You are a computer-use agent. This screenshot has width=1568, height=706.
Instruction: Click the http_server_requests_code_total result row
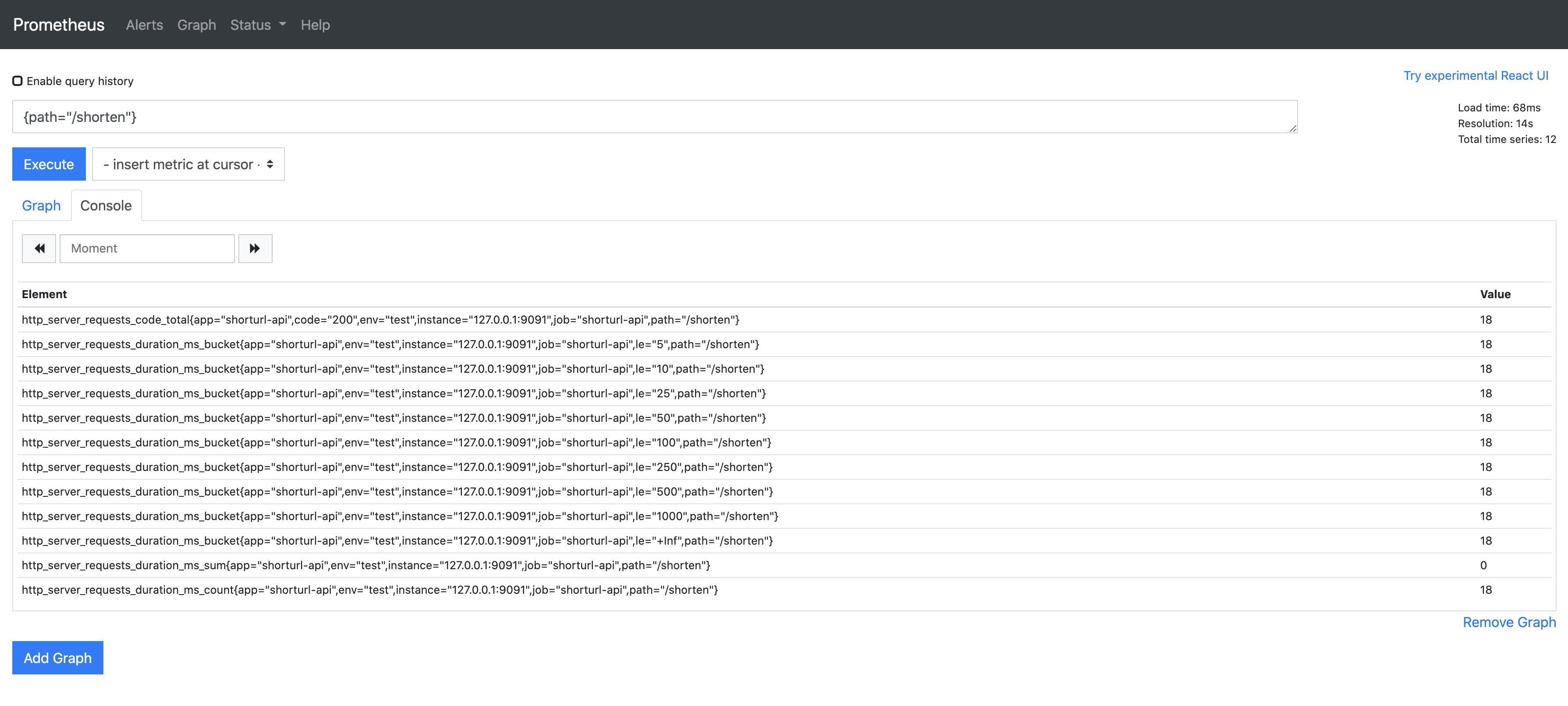click(380, 320)
